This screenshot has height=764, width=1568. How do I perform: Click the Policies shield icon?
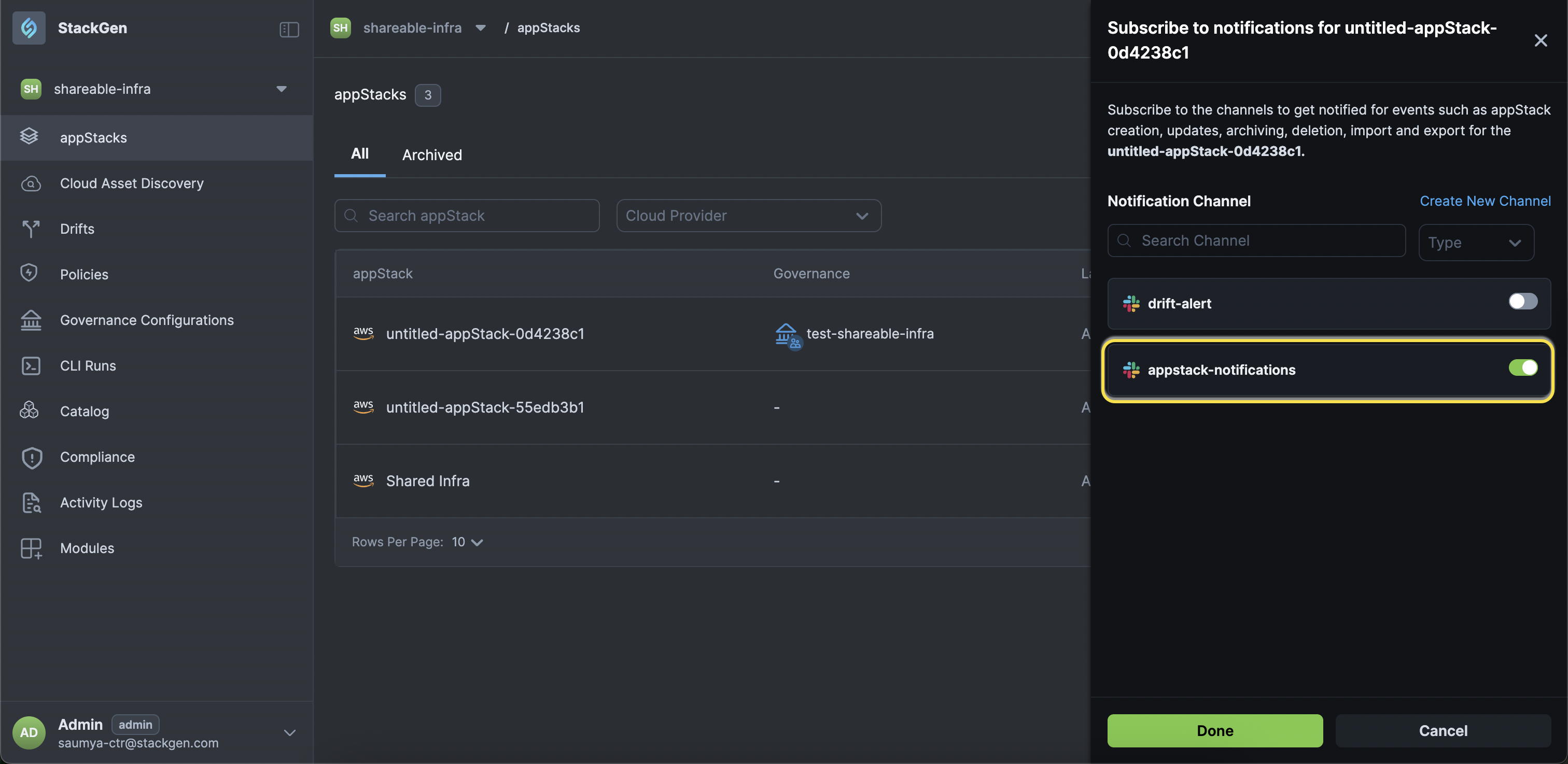[29, 273]
